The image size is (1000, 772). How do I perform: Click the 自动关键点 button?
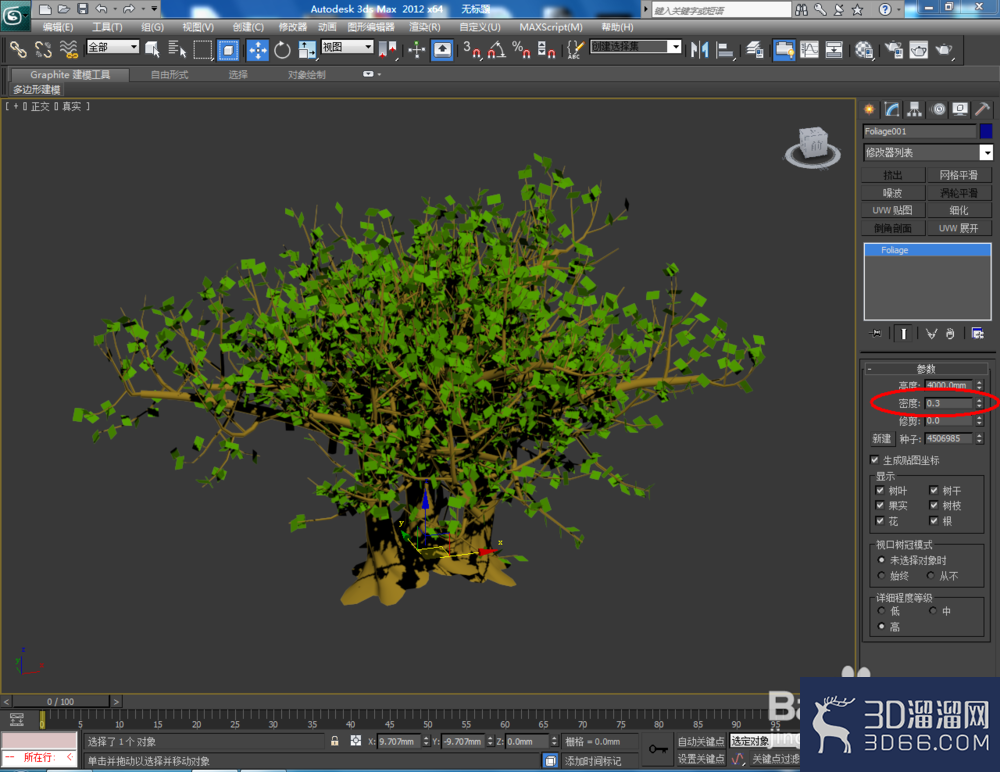point(701,741)
